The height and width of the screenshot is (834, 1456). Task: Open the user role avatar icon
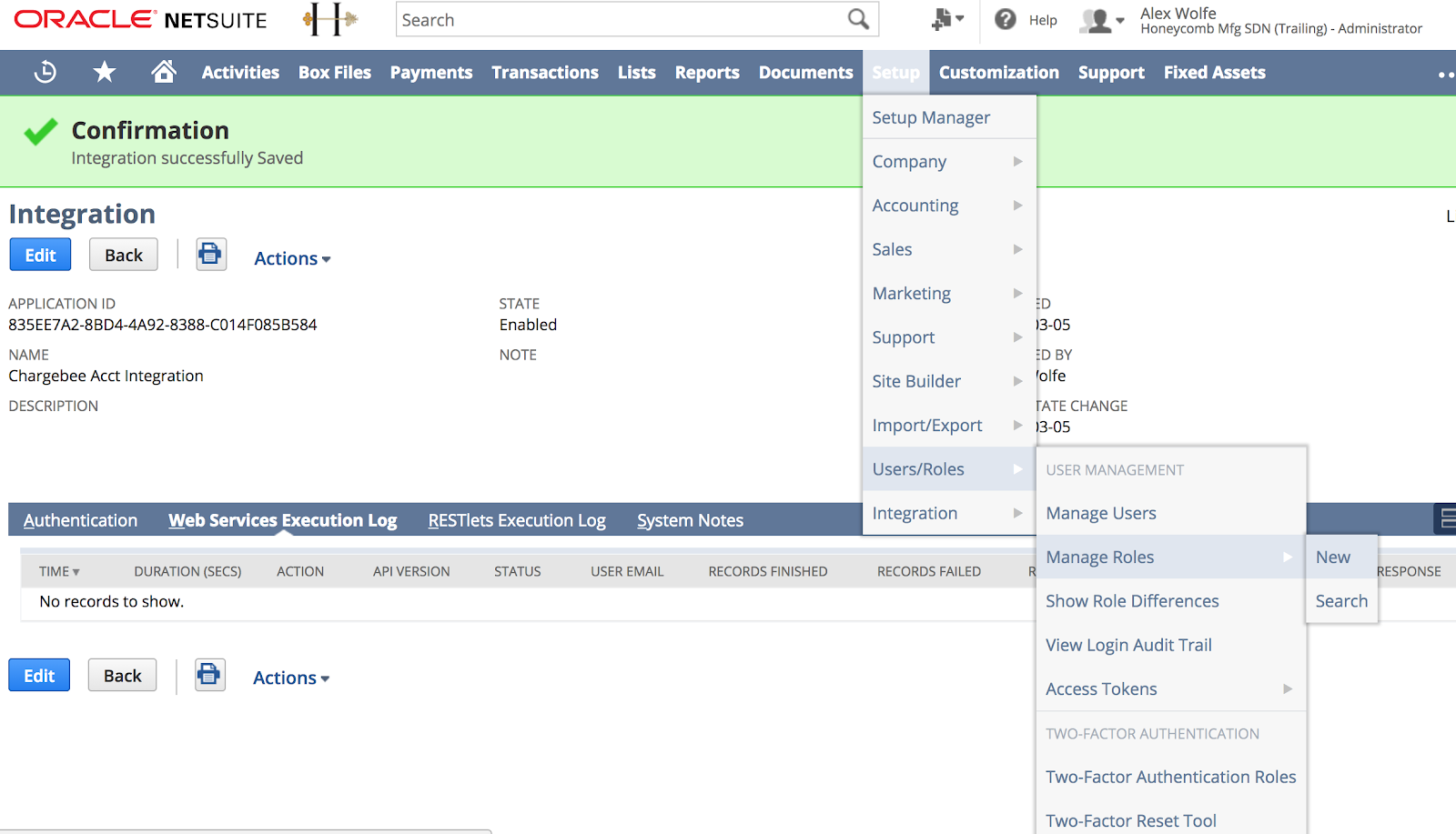(x=1102, y=20)
